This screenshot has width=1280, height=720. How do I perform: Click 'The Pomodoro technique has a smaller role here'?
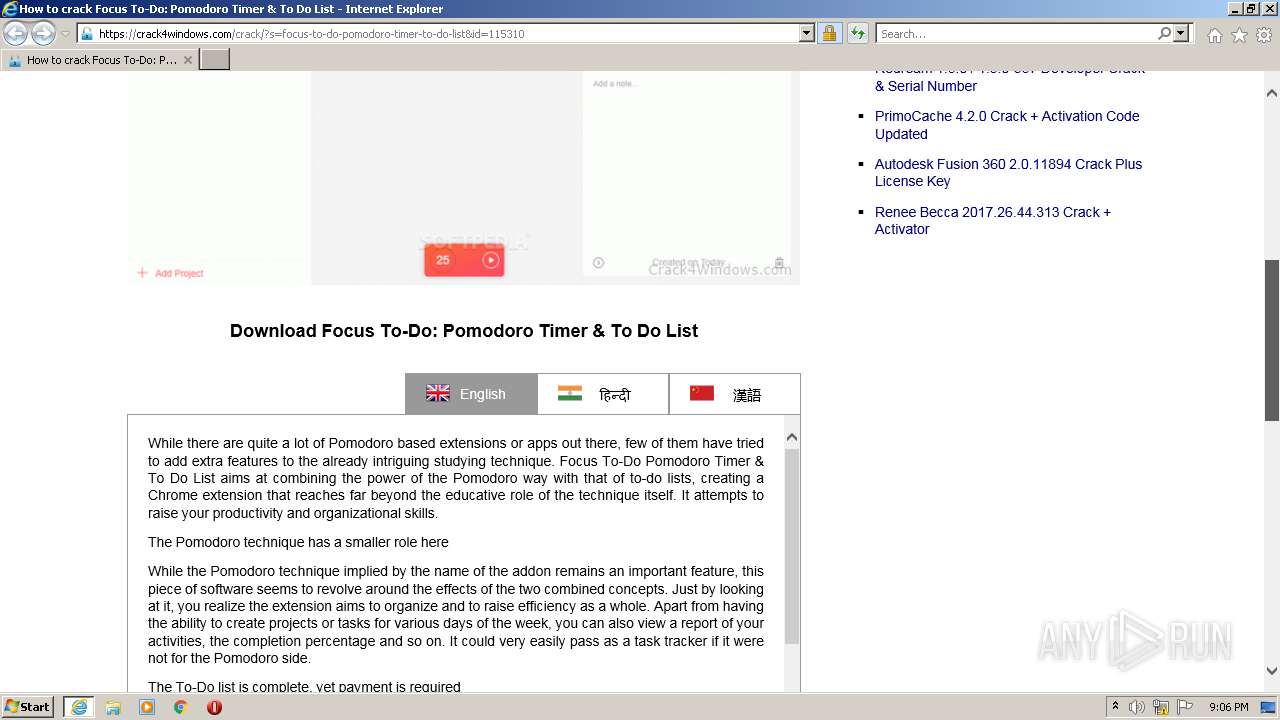tap(298, 542)
